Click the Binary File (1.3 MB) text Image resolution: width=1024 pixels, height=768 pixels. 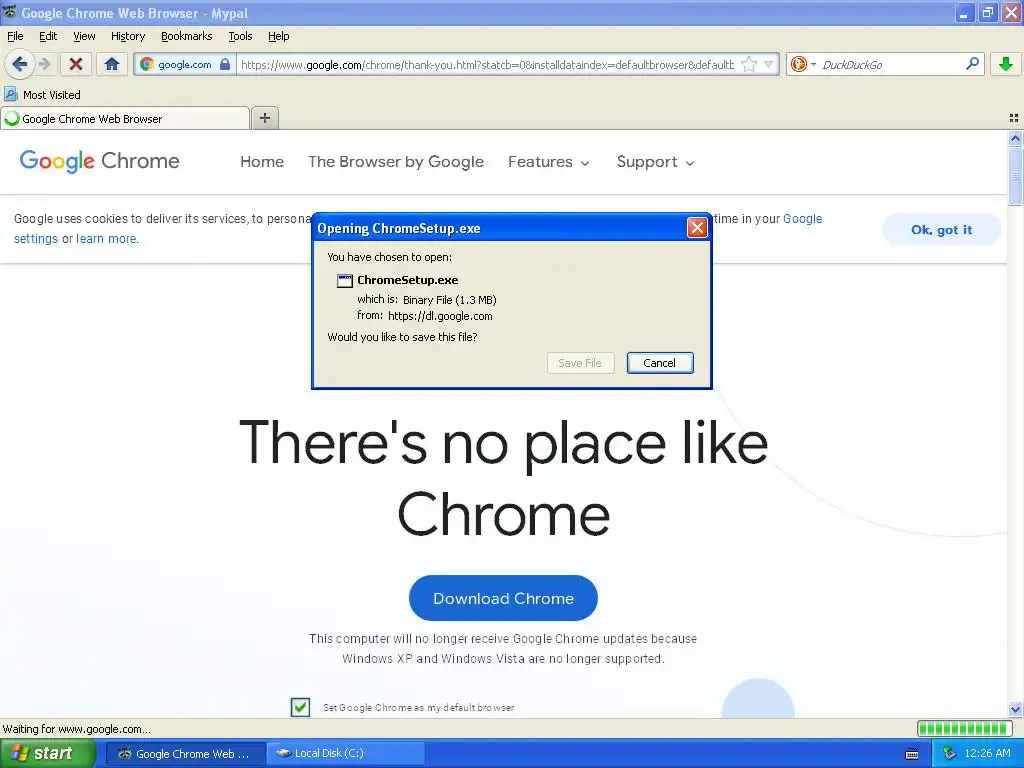[449, 300]
